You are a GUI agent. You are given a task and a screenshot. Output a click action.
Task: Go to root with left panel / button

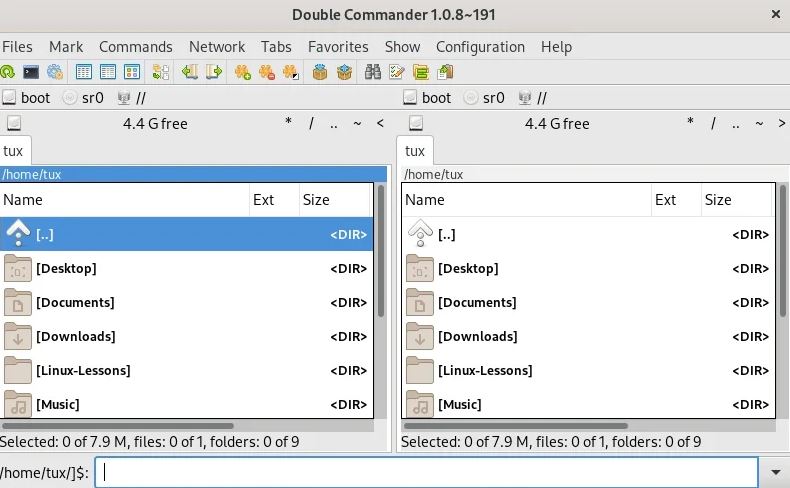point(311,123)
